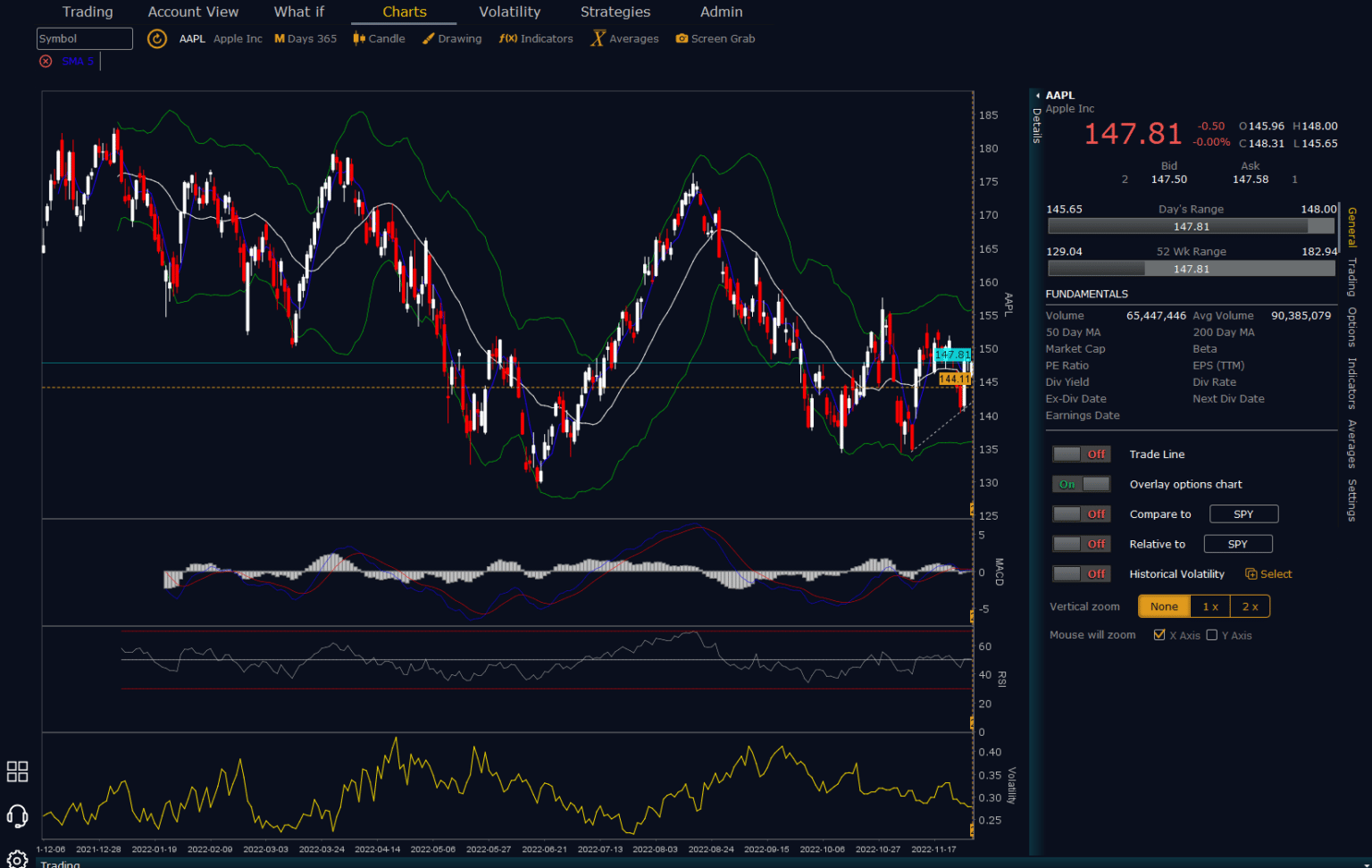Open the Options side tab

click(x=1352, y=327)
